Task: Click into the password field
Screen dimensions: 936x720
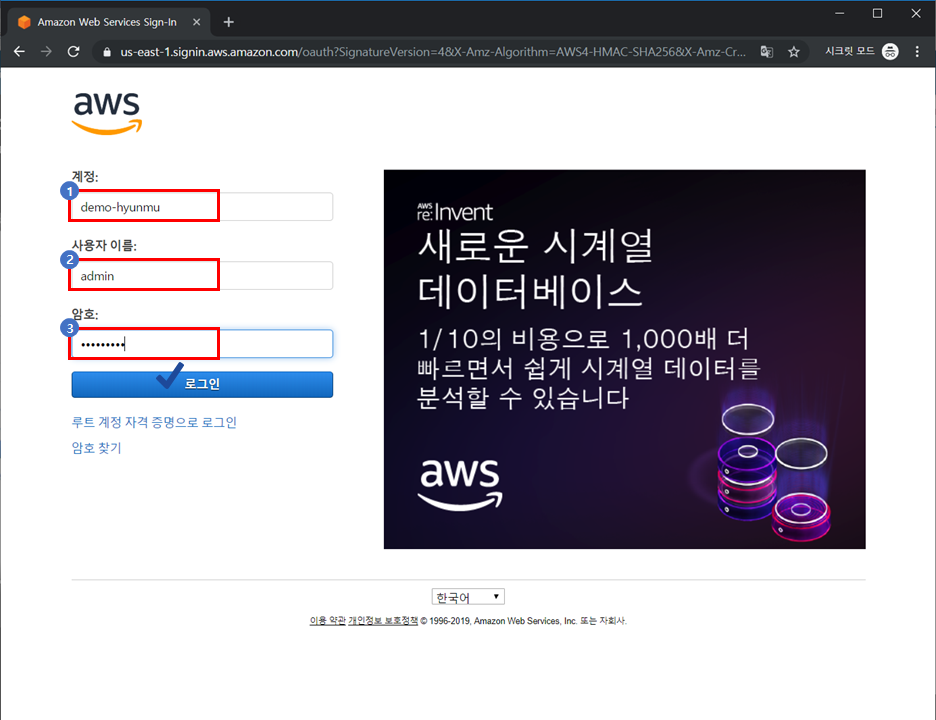Action: (x=202, y=344)
